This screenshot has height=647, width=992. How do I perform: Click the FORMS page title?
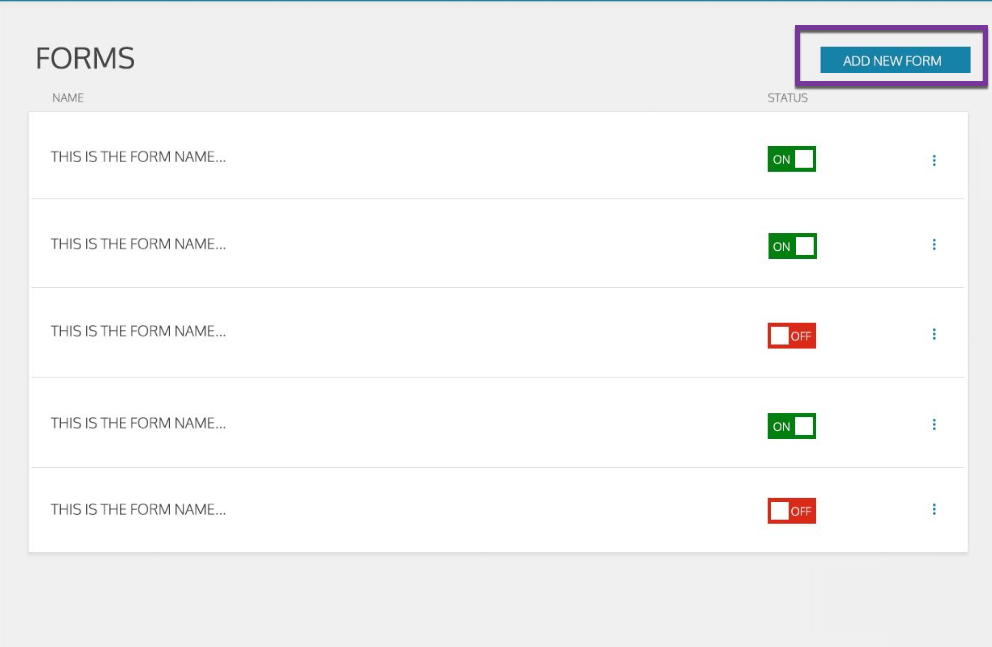[85, 58]
